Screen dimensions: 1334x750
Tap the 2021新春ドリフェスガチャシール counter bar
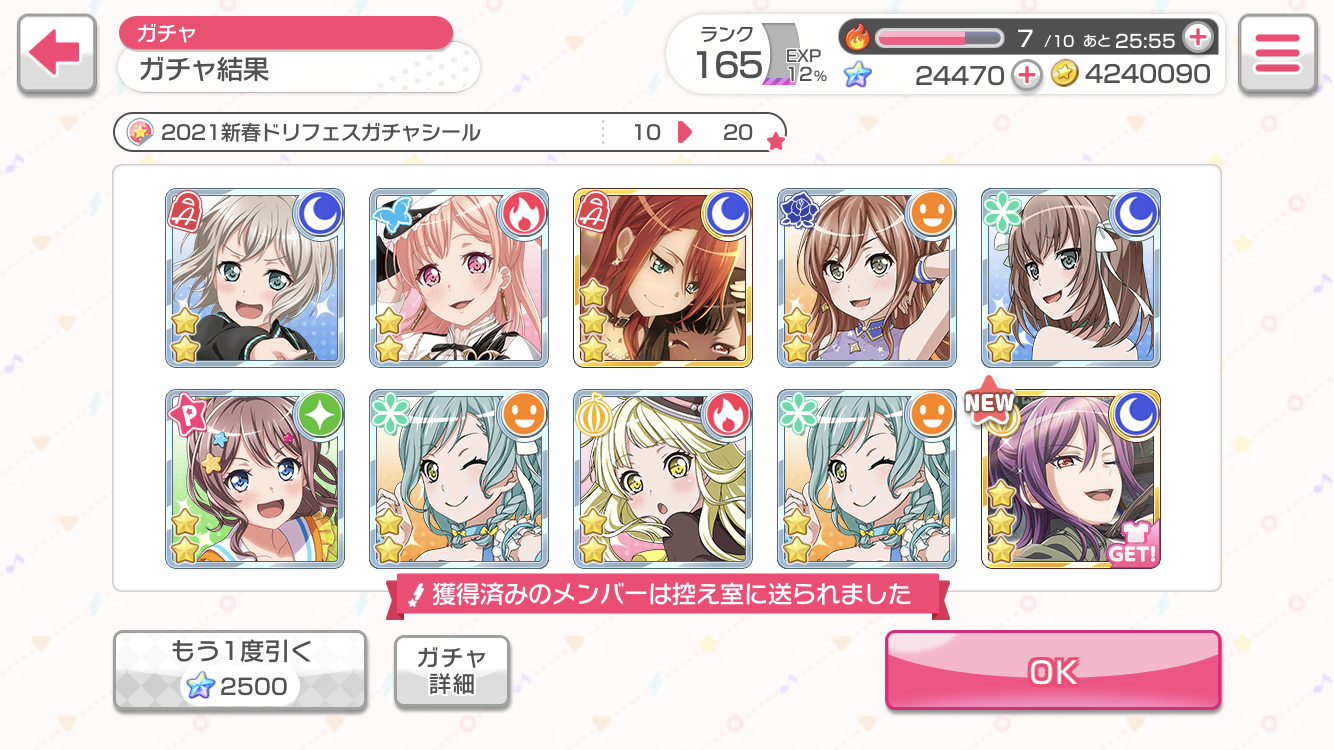coord(449,132)
